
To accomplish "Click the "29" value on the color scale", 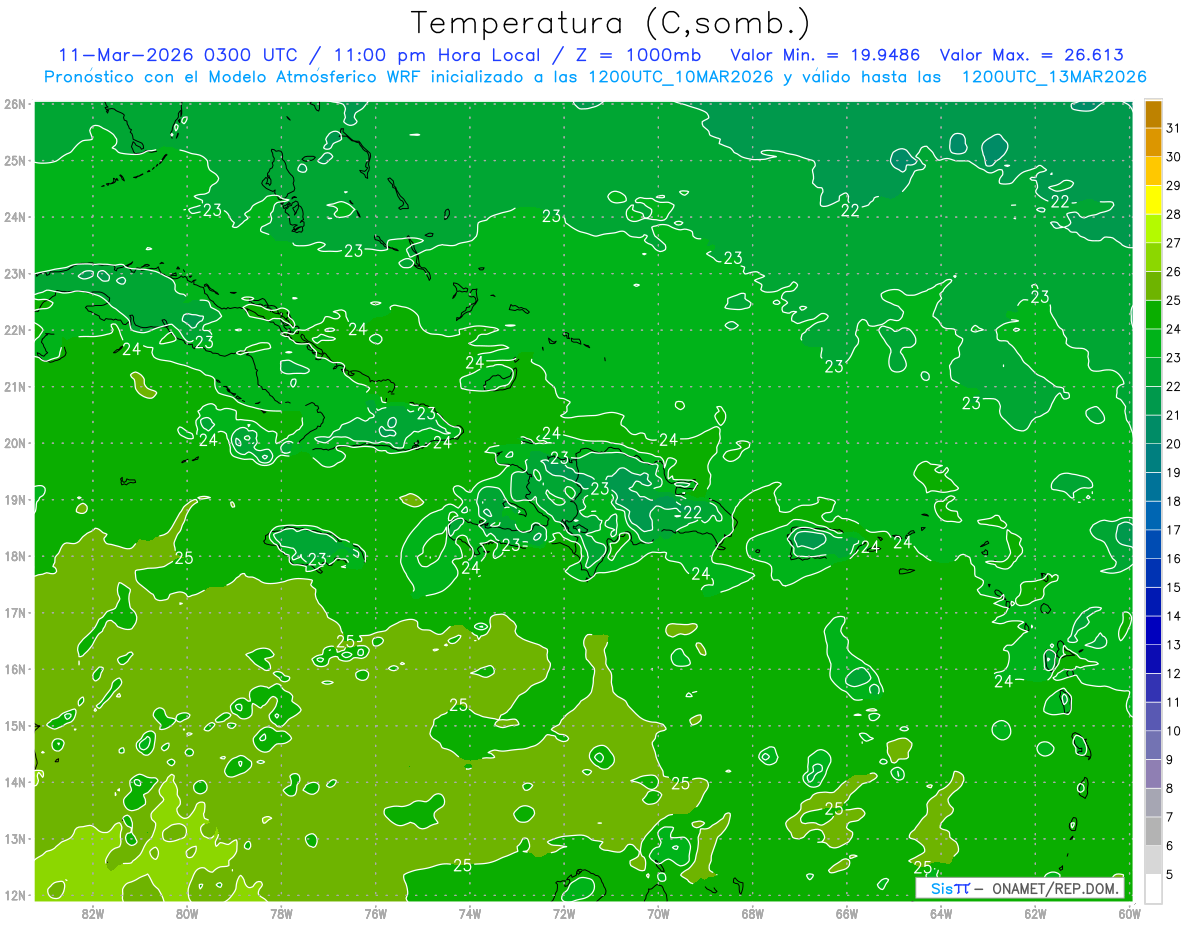I will tap(1173, 185).
